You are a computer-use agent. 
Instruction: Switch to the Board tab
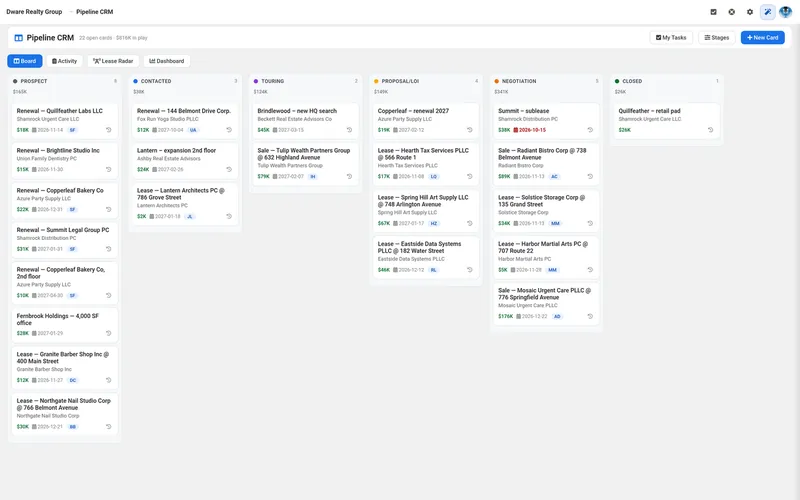pyautogui.click(x=25, y=61)
